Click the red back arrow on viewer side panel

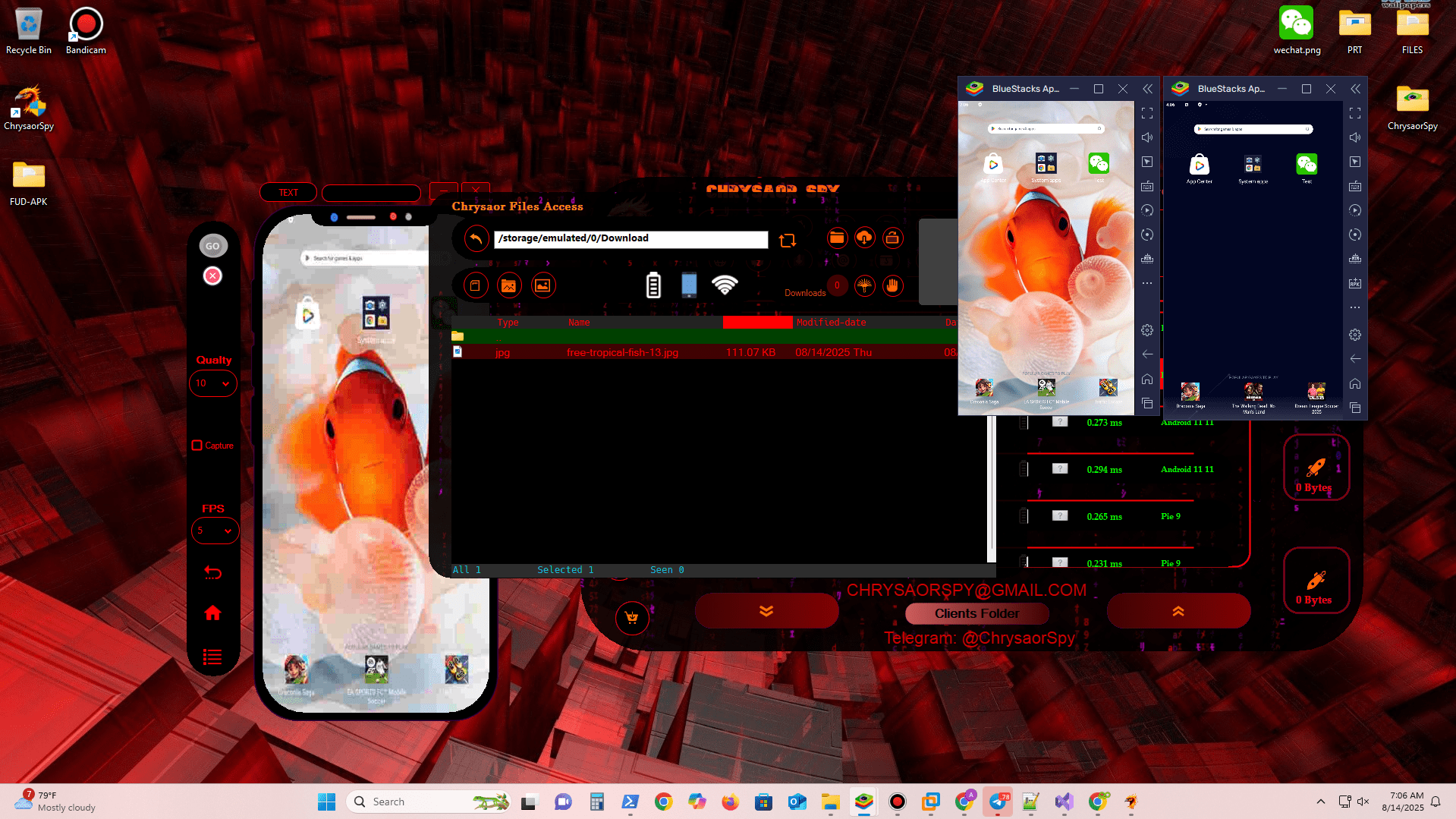click(213, 572)
